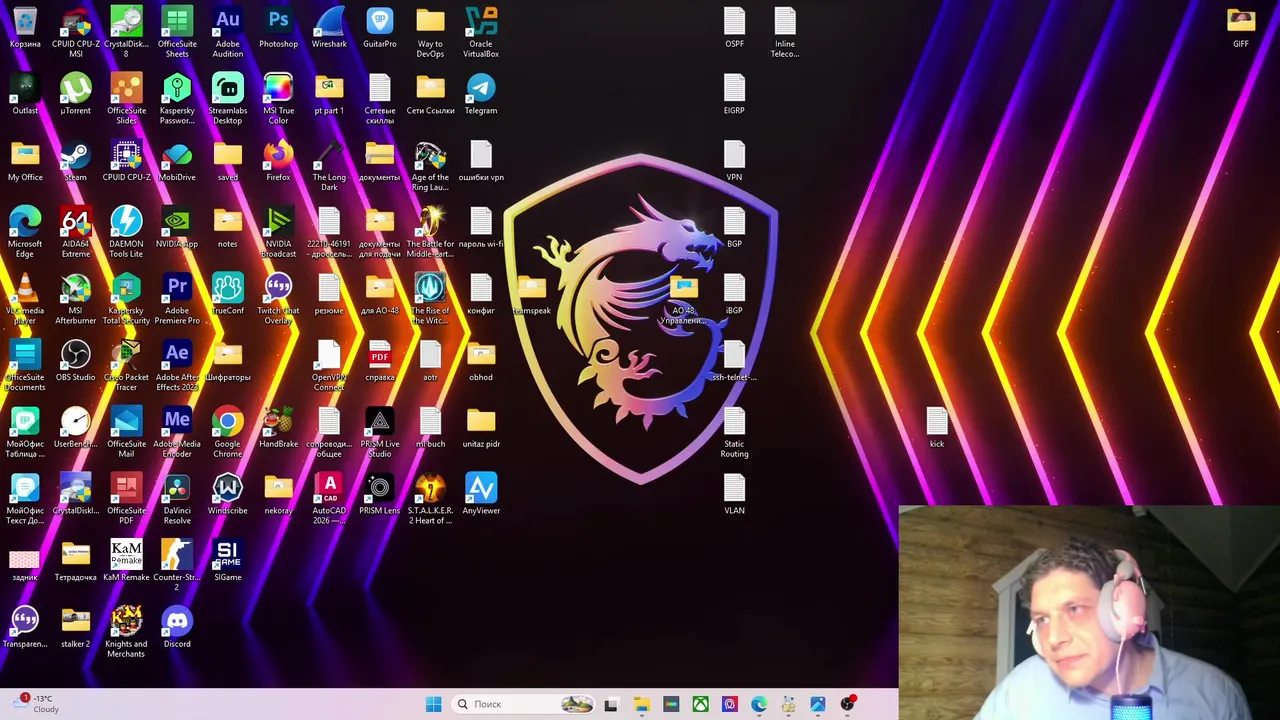Open the KaM Remake desktop icon

(x=126, y=562)
